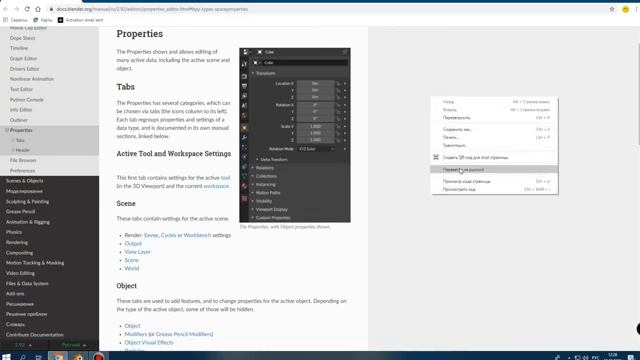
Task: Click the QR-code icon in the context menu
Action: pos(436,157)
